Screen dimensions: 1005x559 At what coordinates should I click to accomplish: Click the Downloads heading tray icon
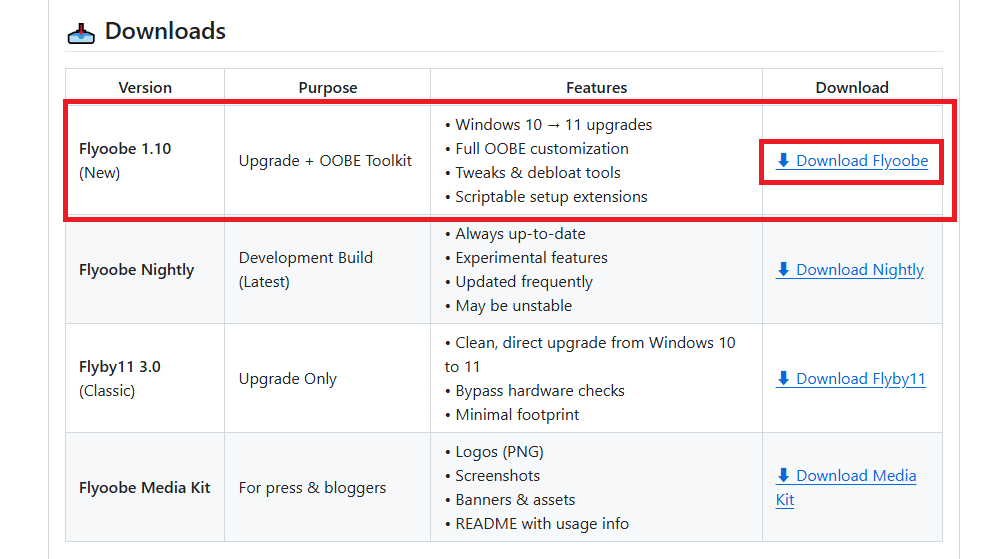click(x=81, y=34)
